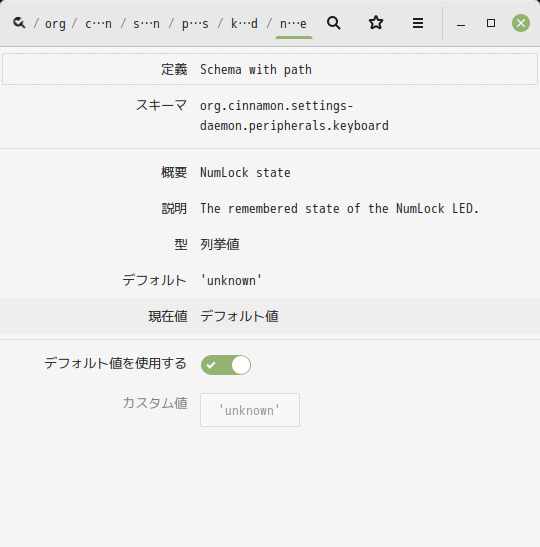
Task: Go to 'org' path segment
Action: 55,24
